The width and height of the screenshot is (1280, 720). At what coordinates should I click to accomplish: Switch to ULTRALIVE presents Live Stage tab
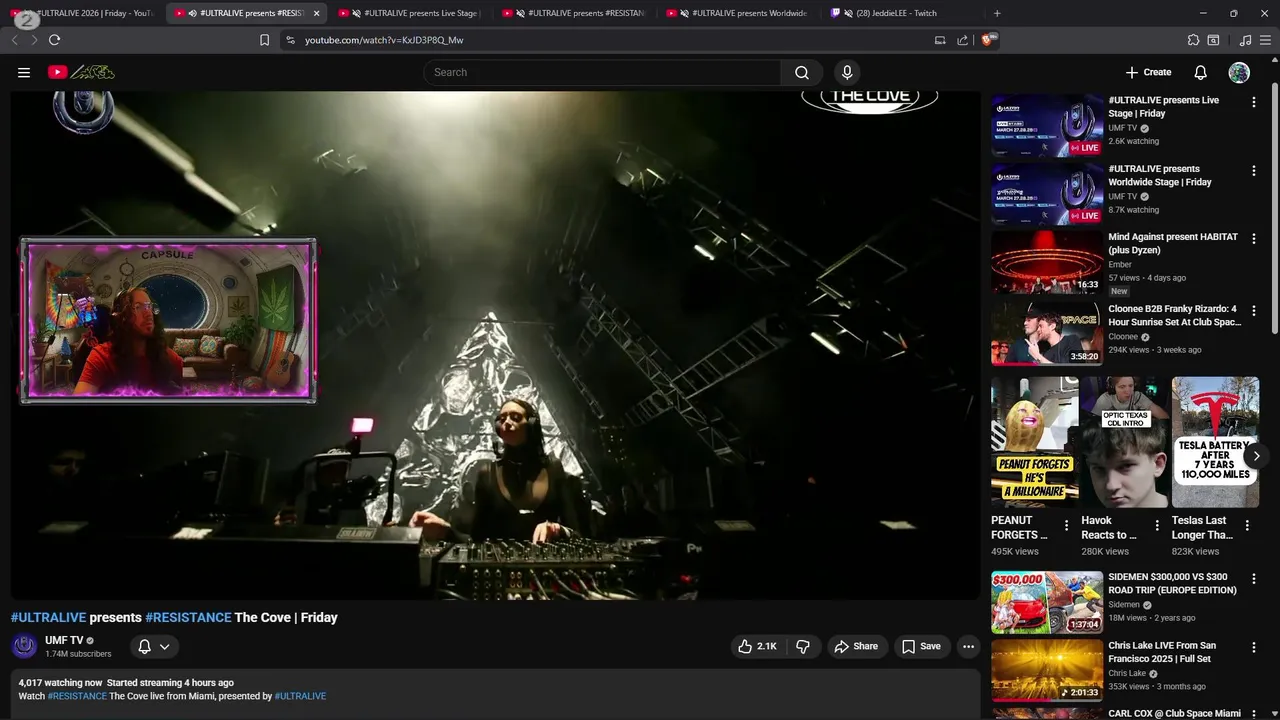point(410,13)
